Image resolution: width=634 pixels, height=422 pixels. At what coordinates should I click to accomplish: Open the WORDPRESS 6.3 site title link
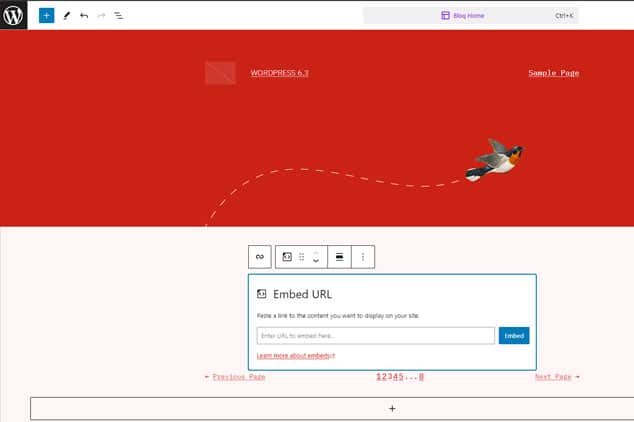[279, 73]
